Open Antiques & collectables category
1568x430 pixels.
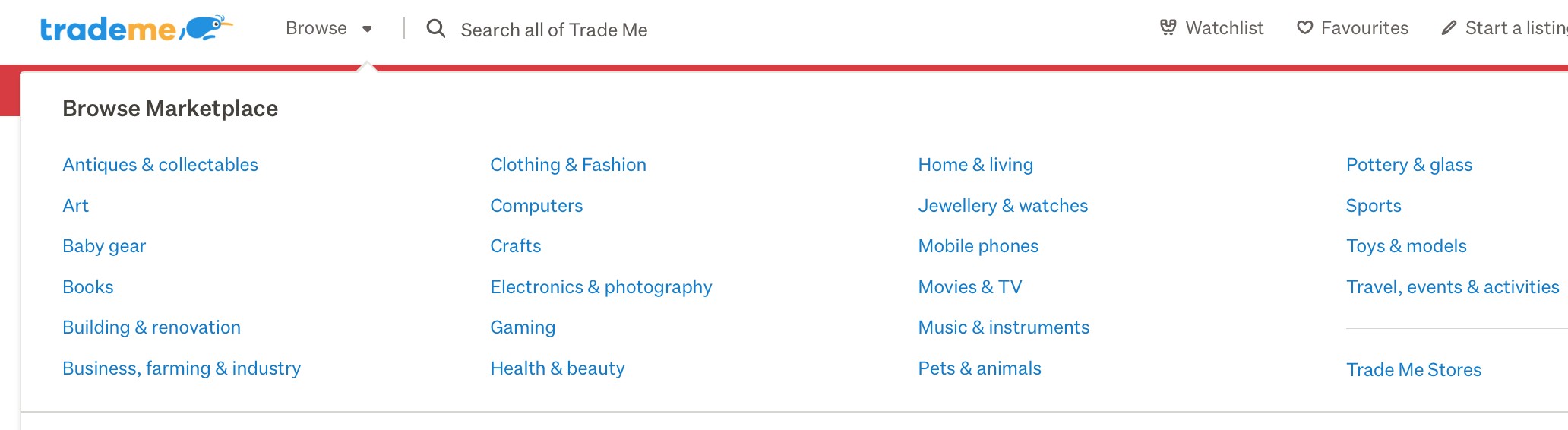pos(160,165)
